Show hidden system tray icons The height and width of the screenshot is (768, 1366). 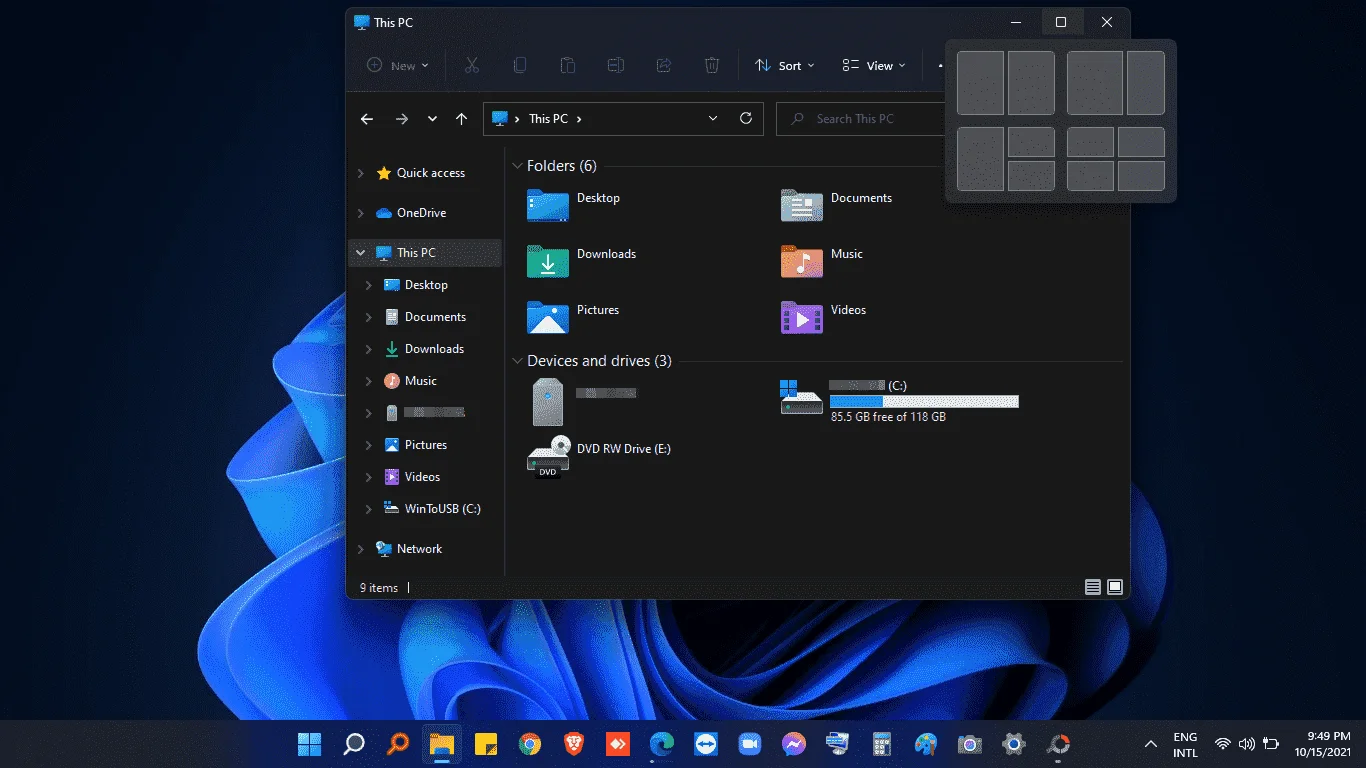pos(1151,744)
